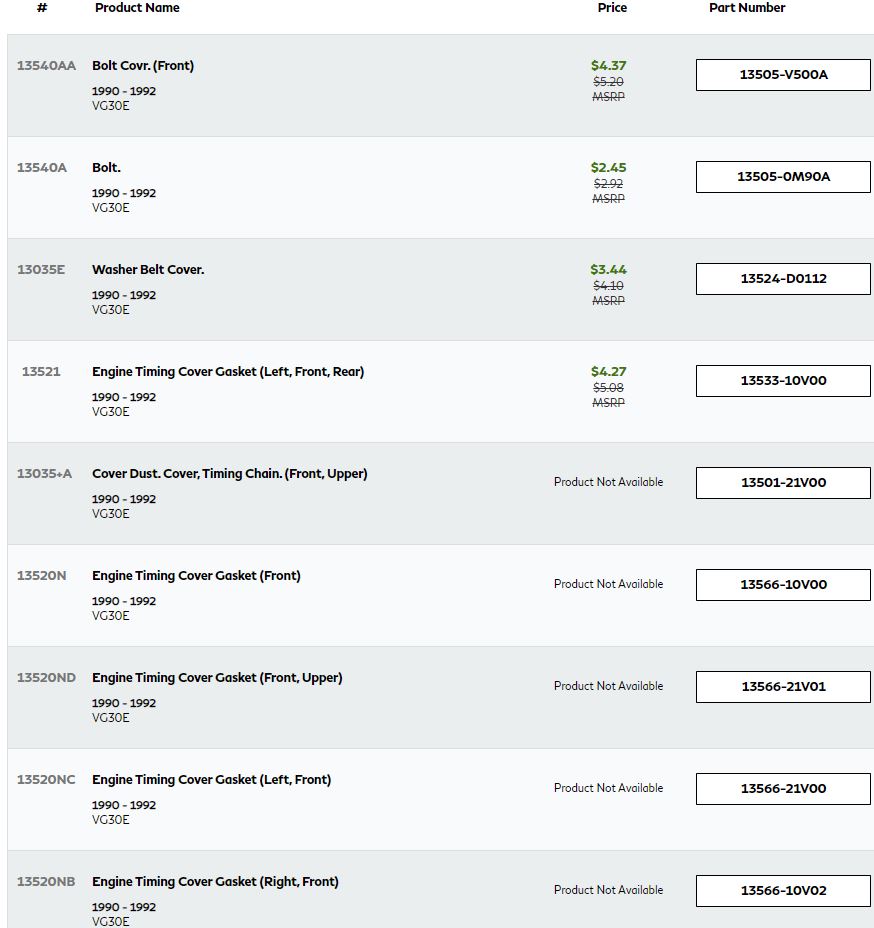Open Engine Timing Cover Gasket (Front, Upper)
The height and width of the screenshot is (928, 874).
217,678
